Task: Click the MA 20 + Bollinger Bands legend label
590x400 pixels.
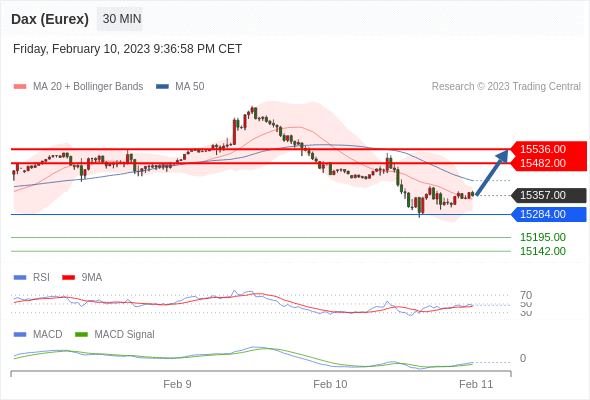Action: [x=88, y=87]
